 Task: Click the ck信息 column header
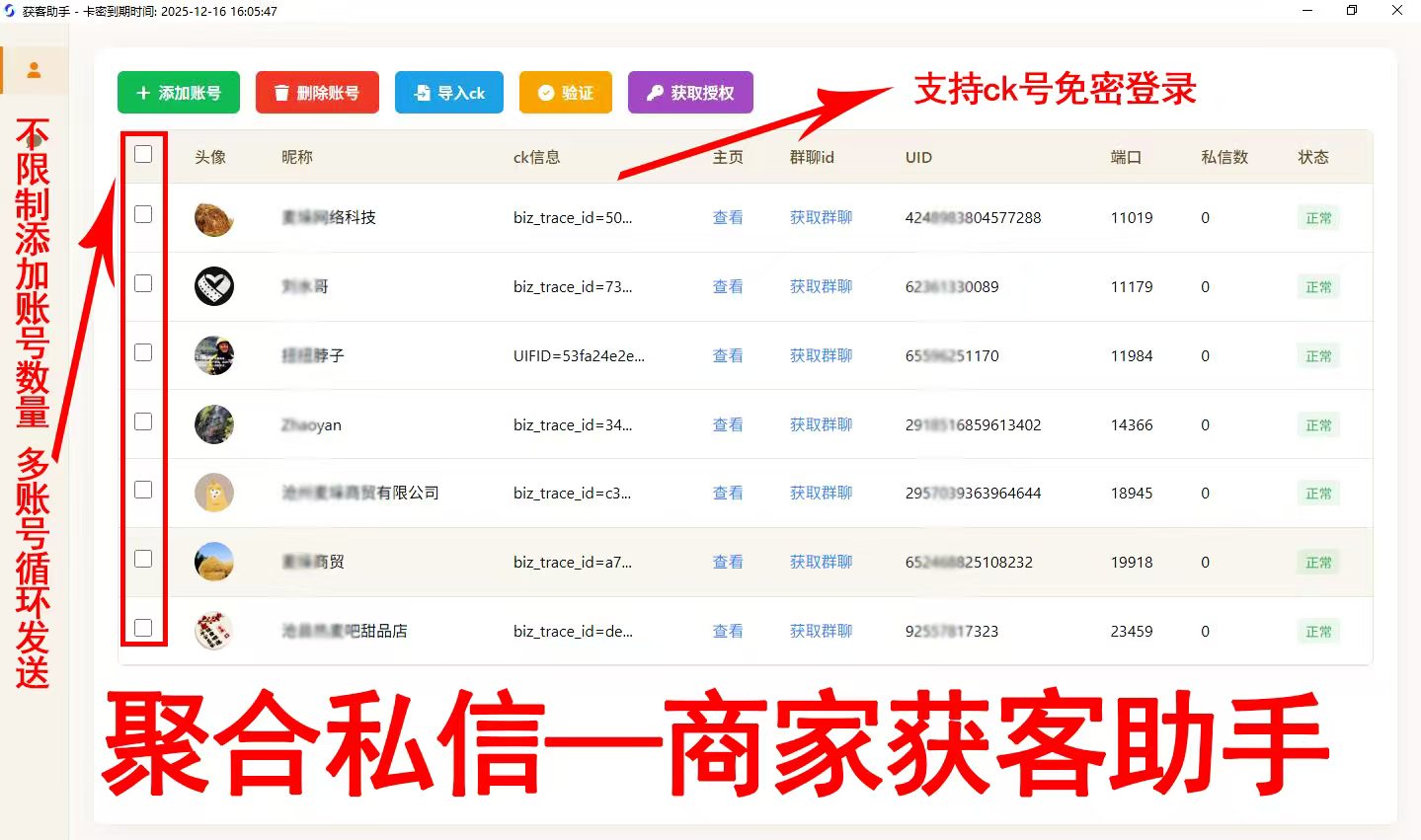point(536,157)
